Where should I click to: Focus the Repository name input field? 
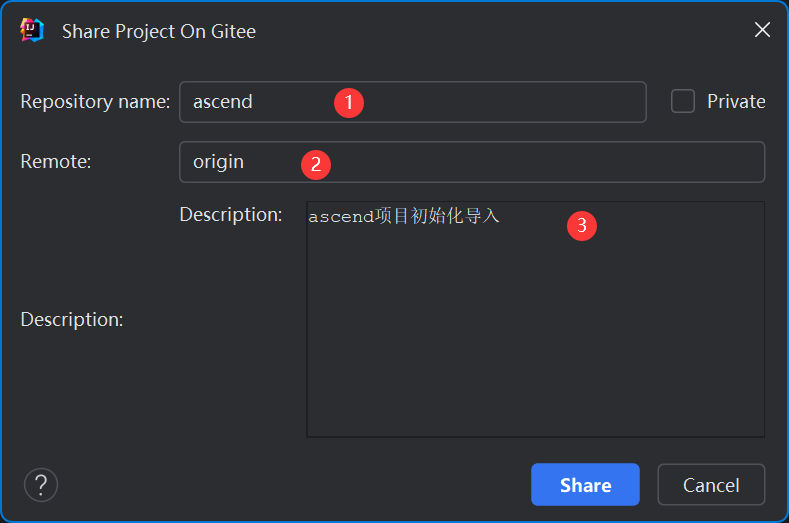[x=500, y=102]
